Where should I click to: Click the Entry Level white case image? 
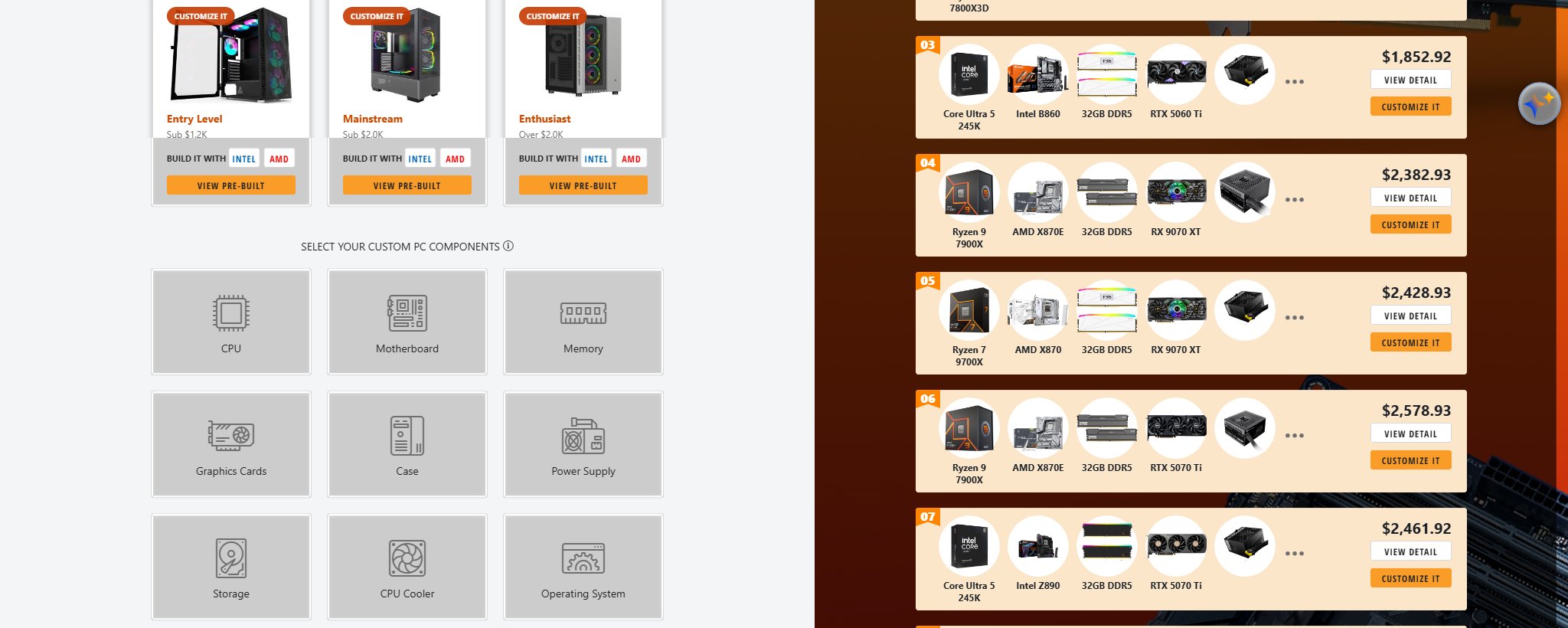pyautogui.click(x=231, y=55)
